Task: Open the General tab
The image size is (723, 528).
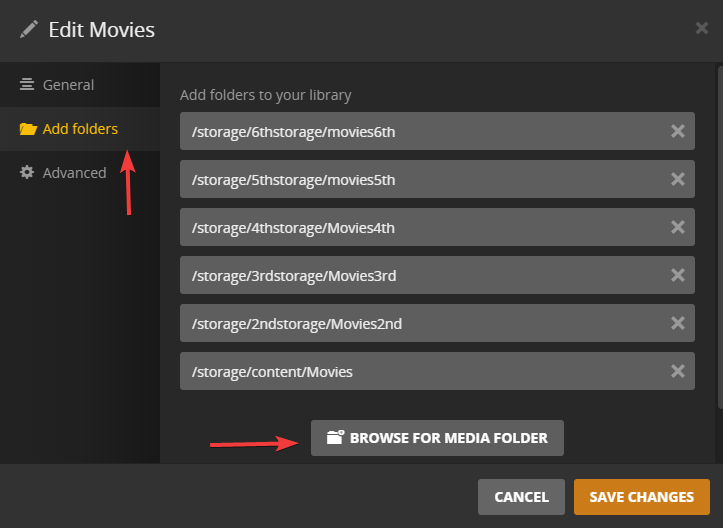Action: 80,85
